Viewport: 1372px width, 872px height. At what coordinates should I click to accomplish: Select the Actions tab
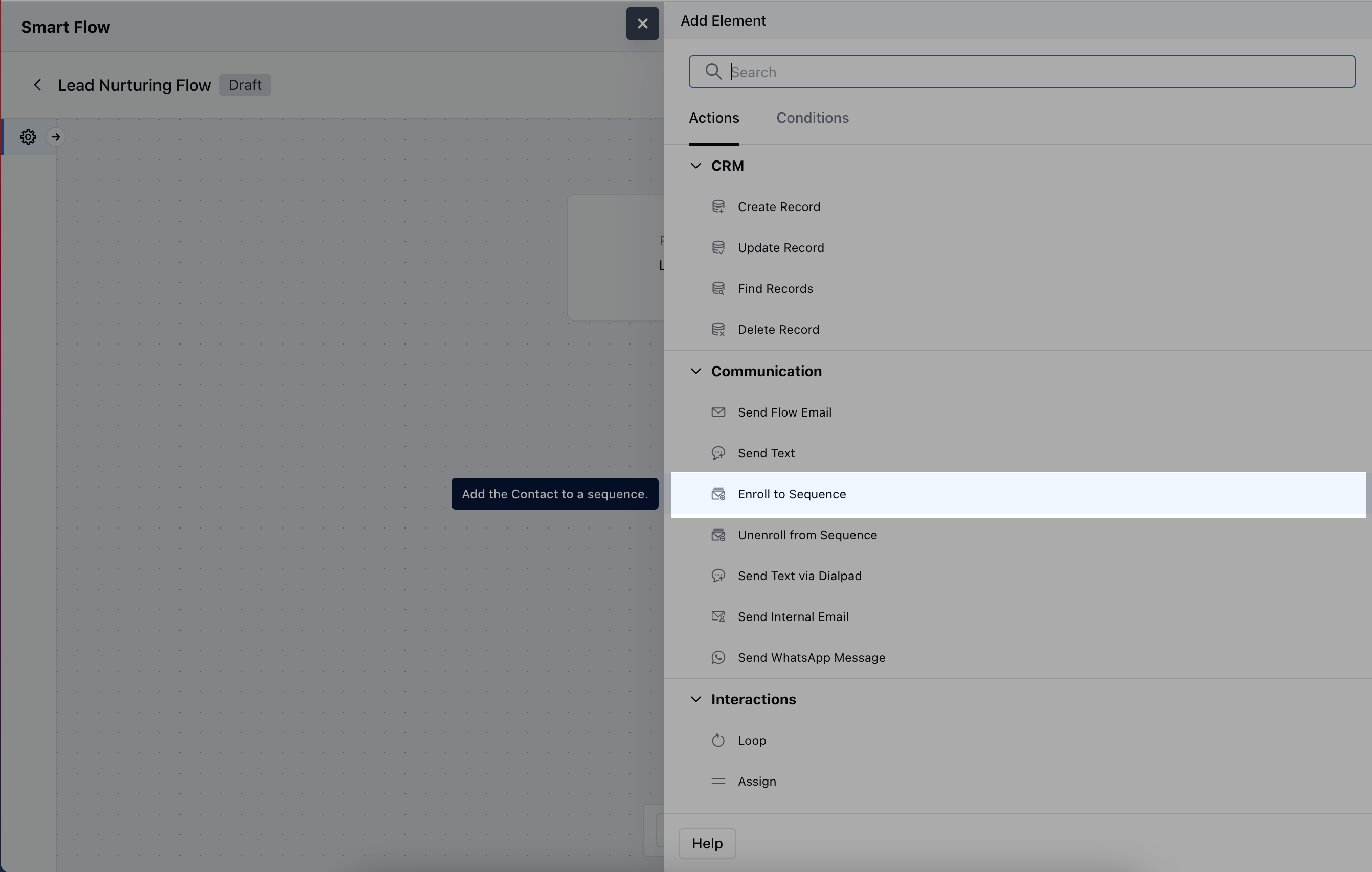[x=713, y=118]
